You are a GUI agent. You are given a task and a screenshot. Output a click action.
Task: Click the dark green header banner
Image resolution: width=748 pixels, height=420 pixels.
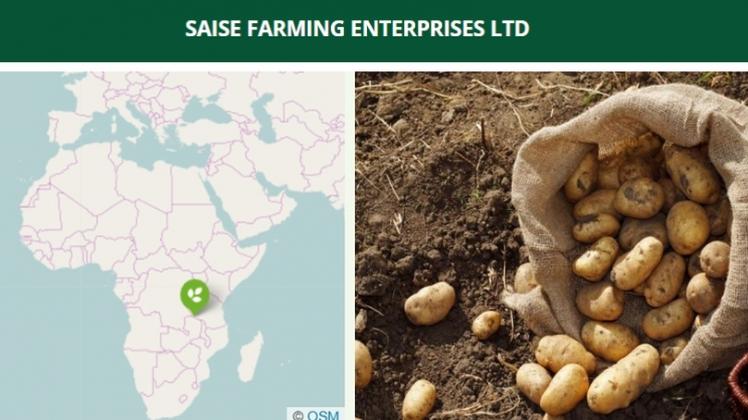click(x=374, y=31)
